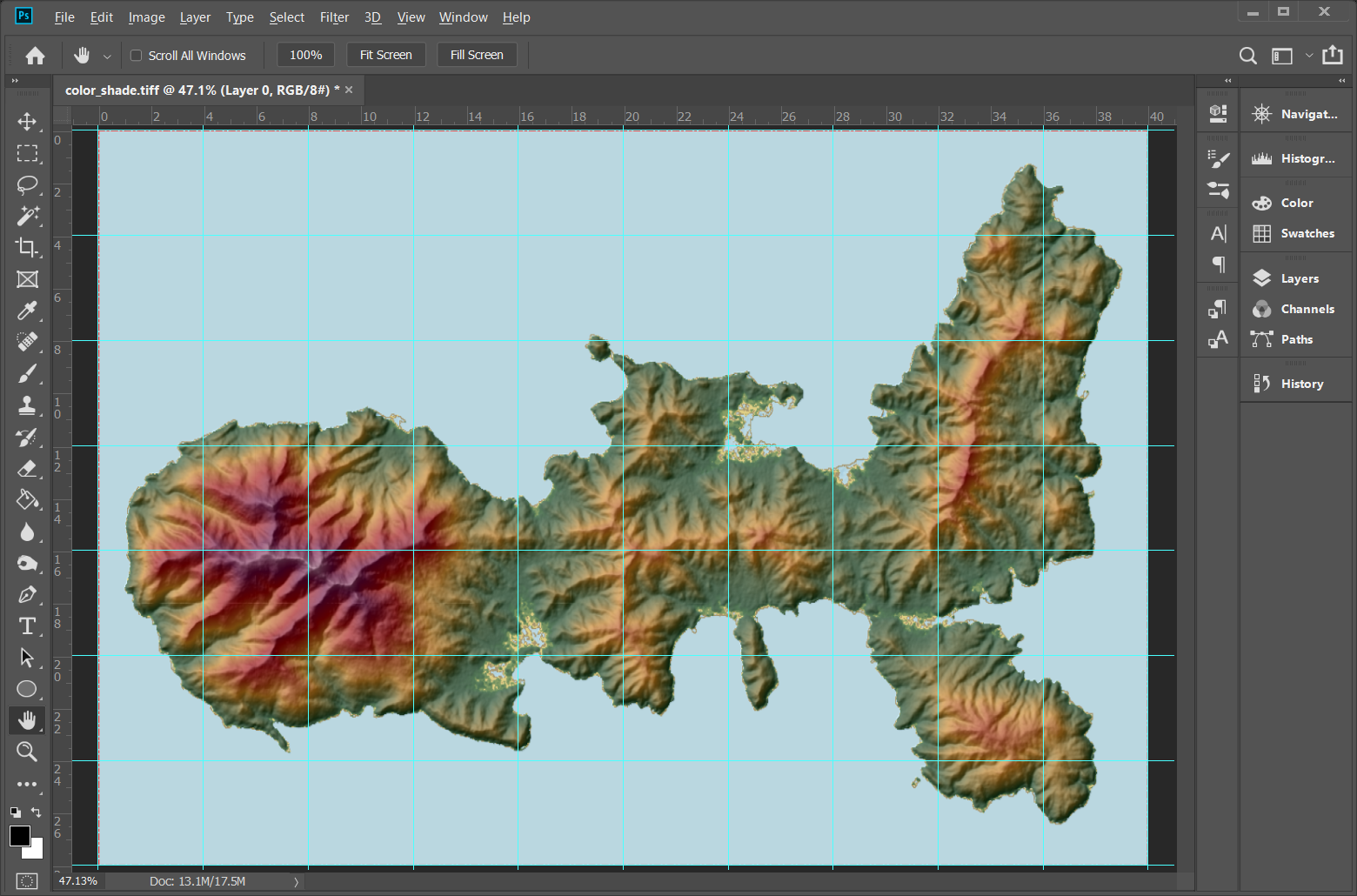Select the Eraser tool
This screenshot has height=896, width=1357.
click(x=27, y=468)
